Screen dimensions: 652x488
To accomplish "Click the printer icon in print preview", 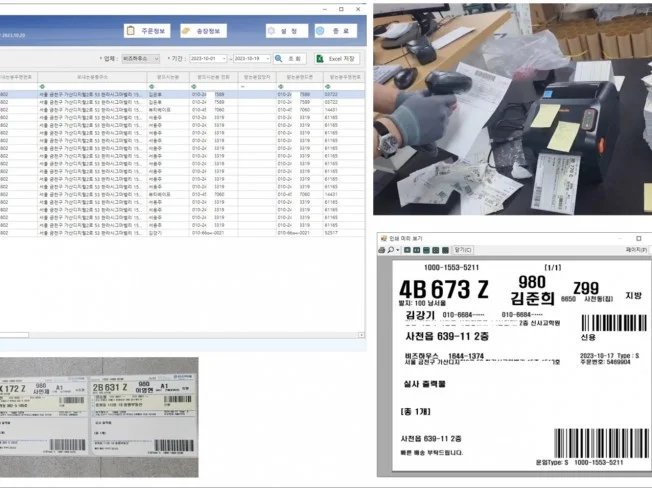I will point(383,249).
